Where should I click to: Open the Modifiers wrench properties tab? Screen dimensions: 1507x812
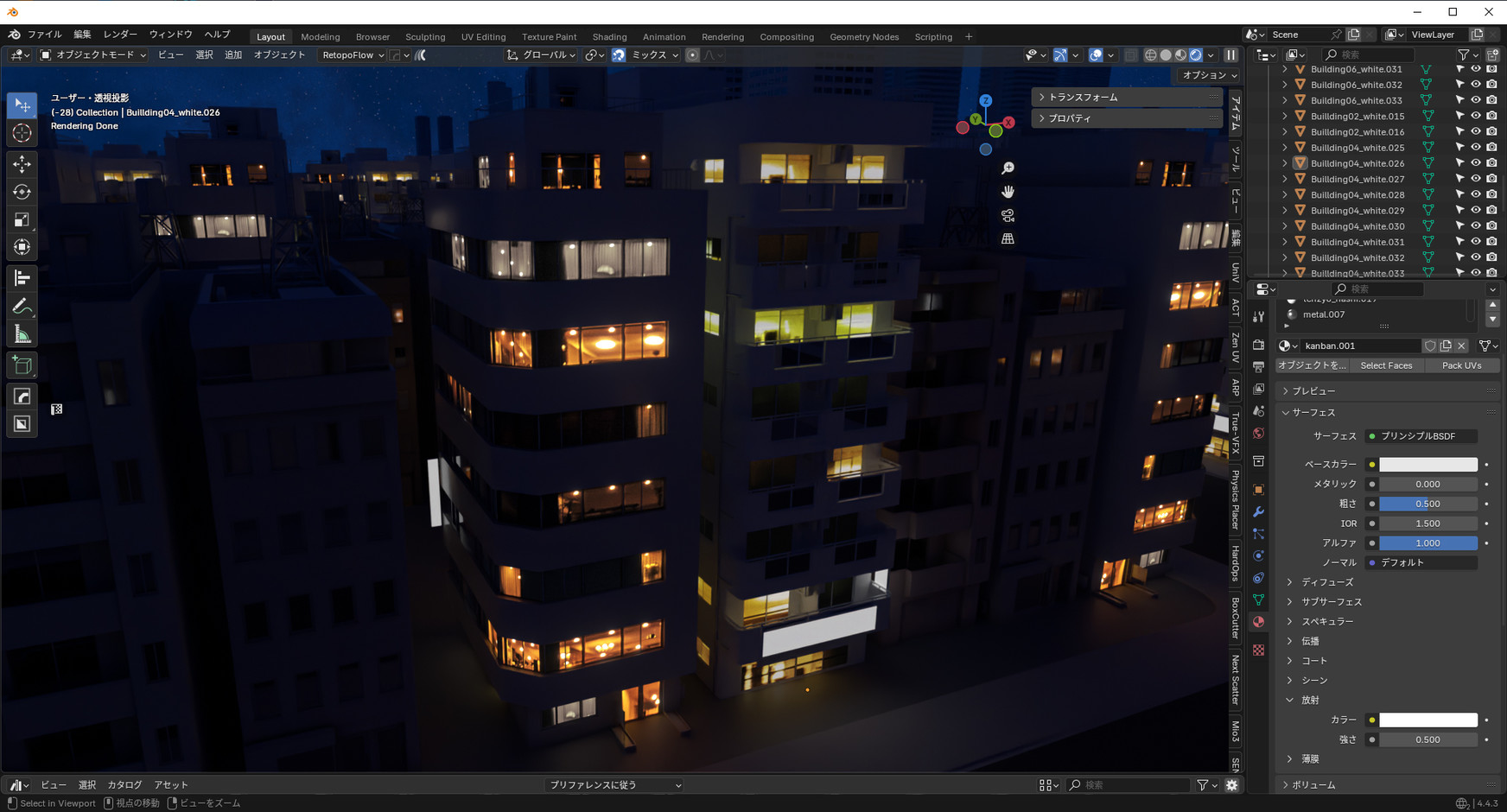point(1258,511)
